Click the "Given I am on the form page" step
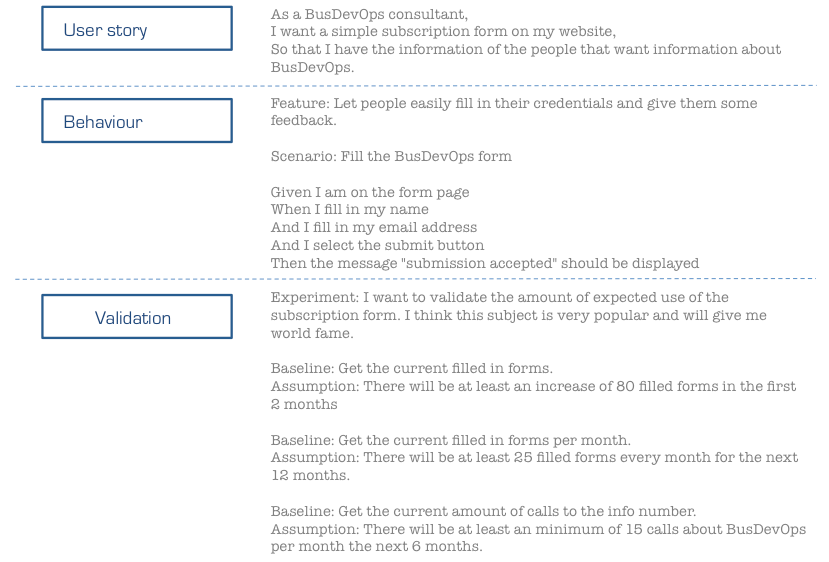 [x=370, y=192]
